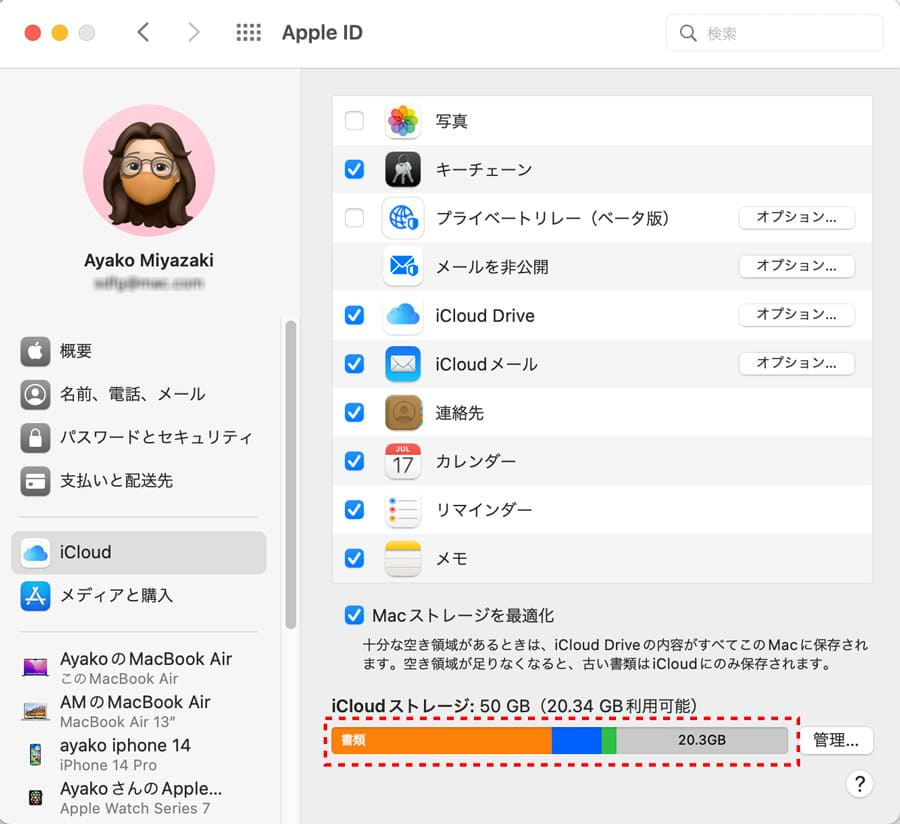Click the card icon for 支払いと配送先
Screen dimensions: 900x824
36,481
